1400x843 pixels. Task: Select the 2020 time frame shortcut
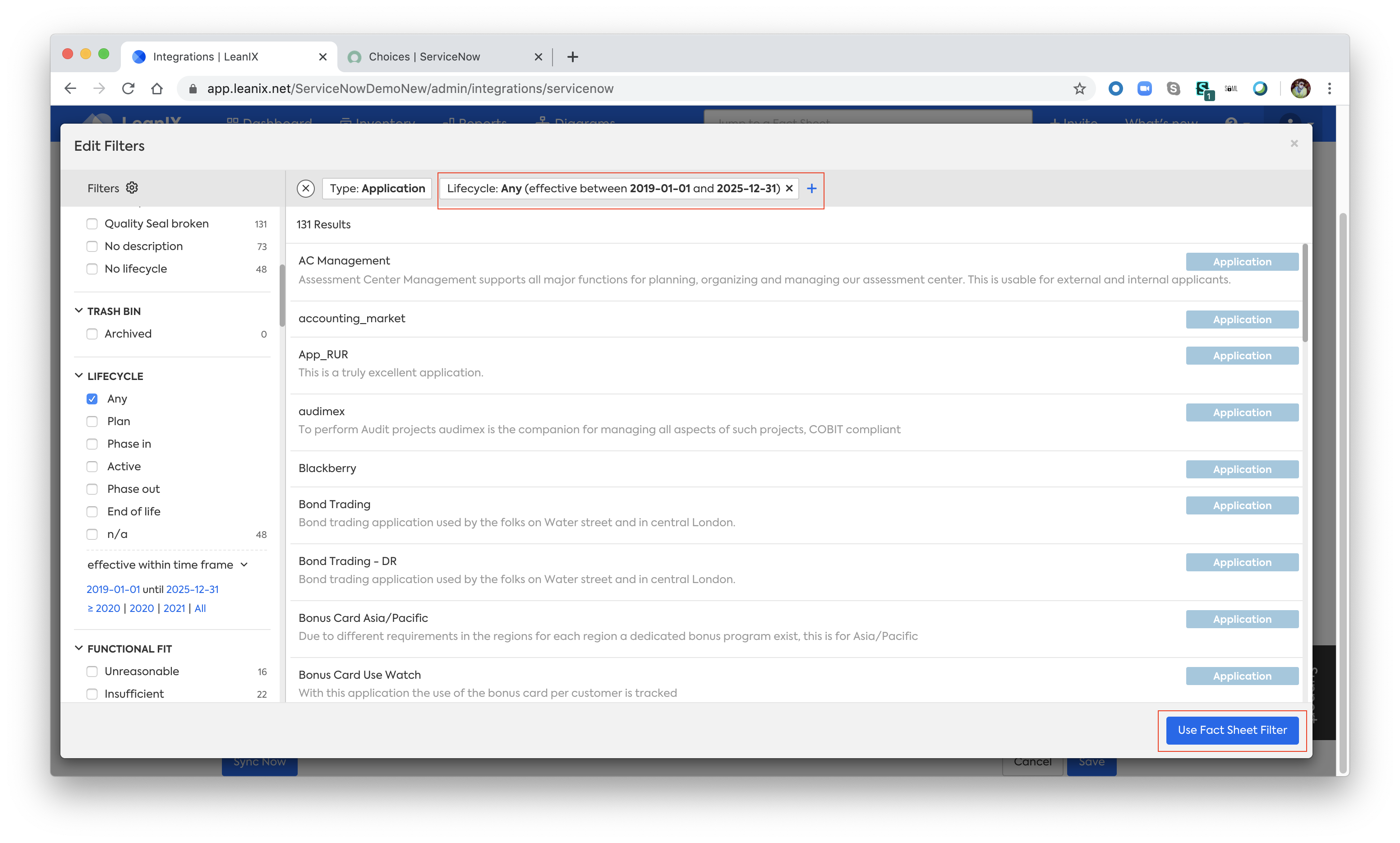(x=142, y=608)
